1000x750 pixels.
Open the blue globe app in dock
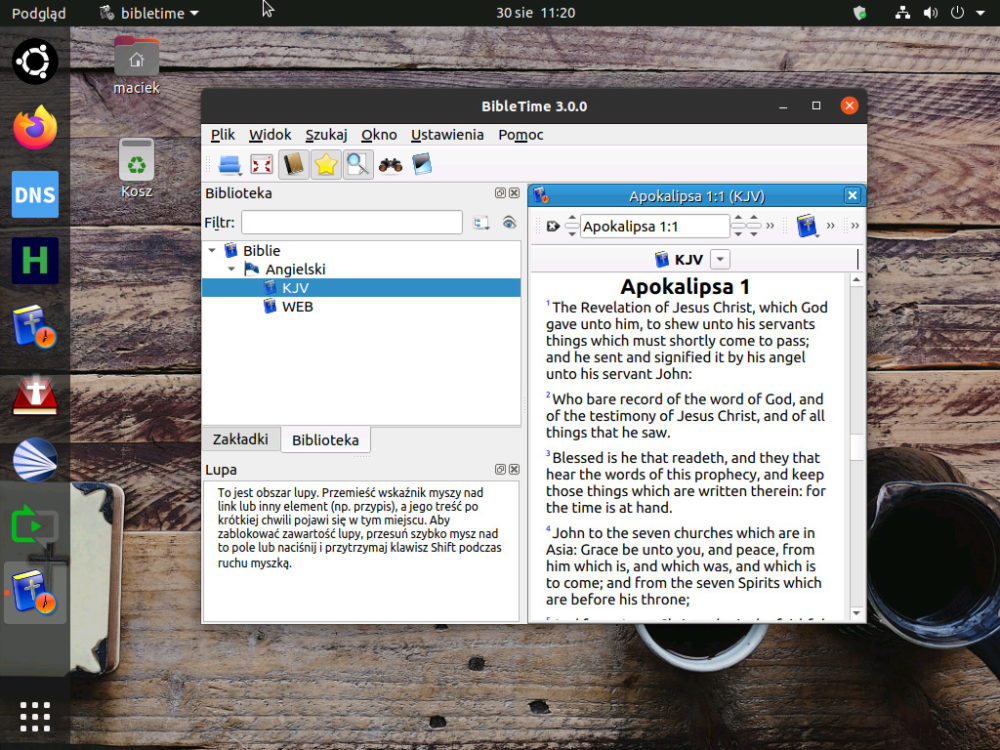(x=35, y=460)
